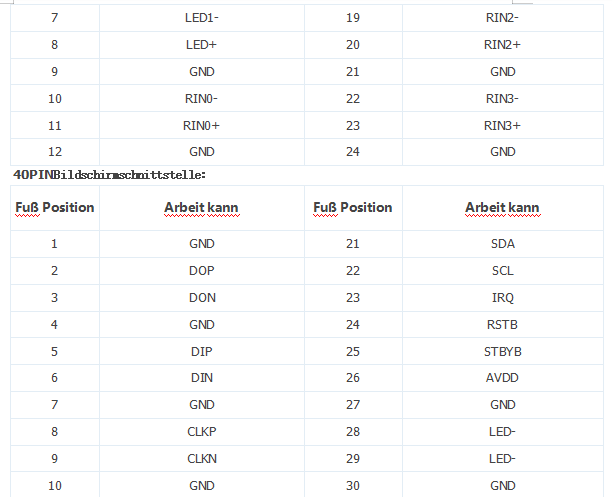Click the RIN3- table cell
Screen dimensions: 612x497
click(502, 98)
